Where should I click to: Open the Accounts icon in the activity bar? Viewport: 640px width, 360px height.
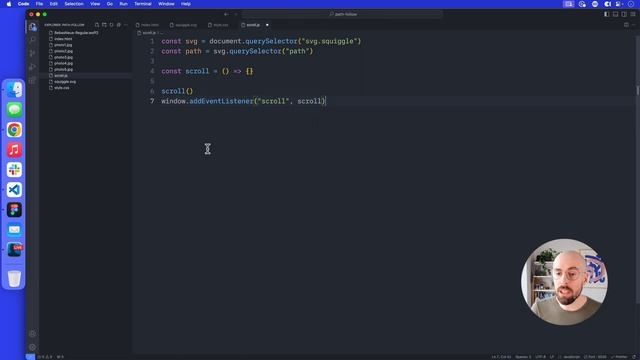click(33, 334)
